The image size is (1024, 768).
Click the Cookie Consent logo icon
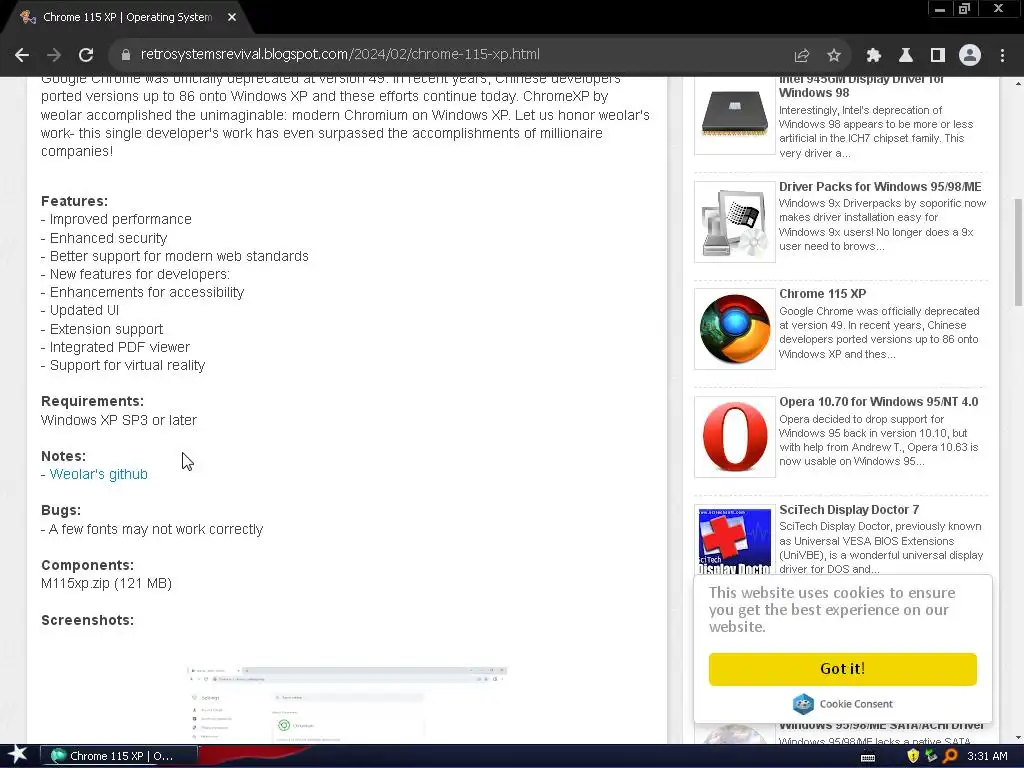point(803,703)
